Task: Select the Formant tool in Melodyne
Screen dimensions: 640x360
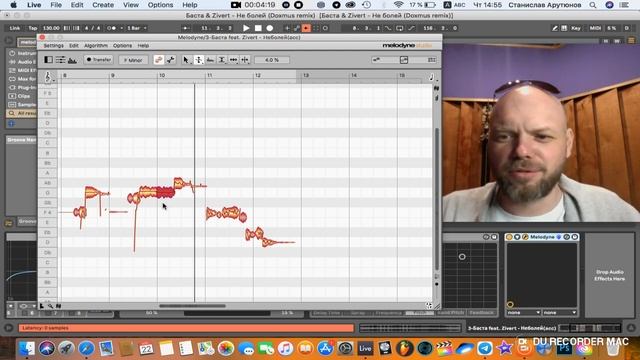Action: [210, 60]
